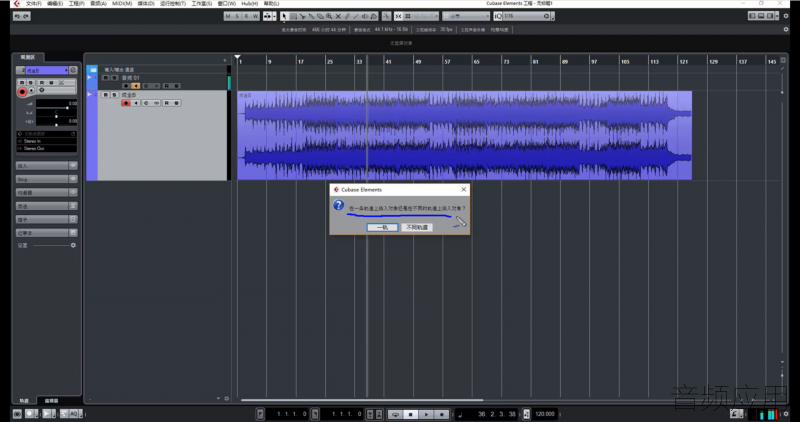The width and height of the screenshot is (800, 422).
Task: Select the Draw pencil tool
Action: (347, 16)
